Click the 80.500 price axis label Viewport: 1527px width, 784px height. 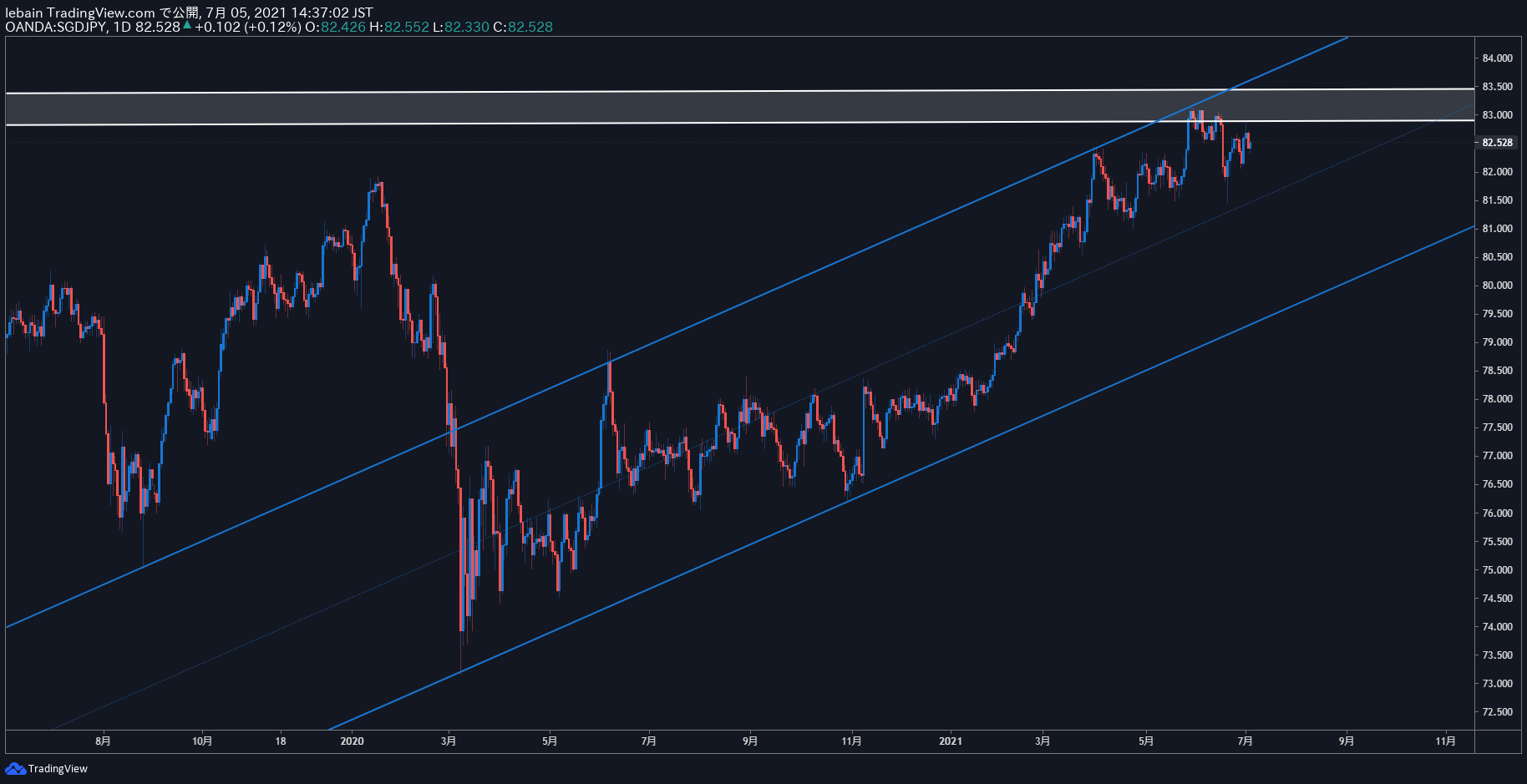click(1498, 257)
